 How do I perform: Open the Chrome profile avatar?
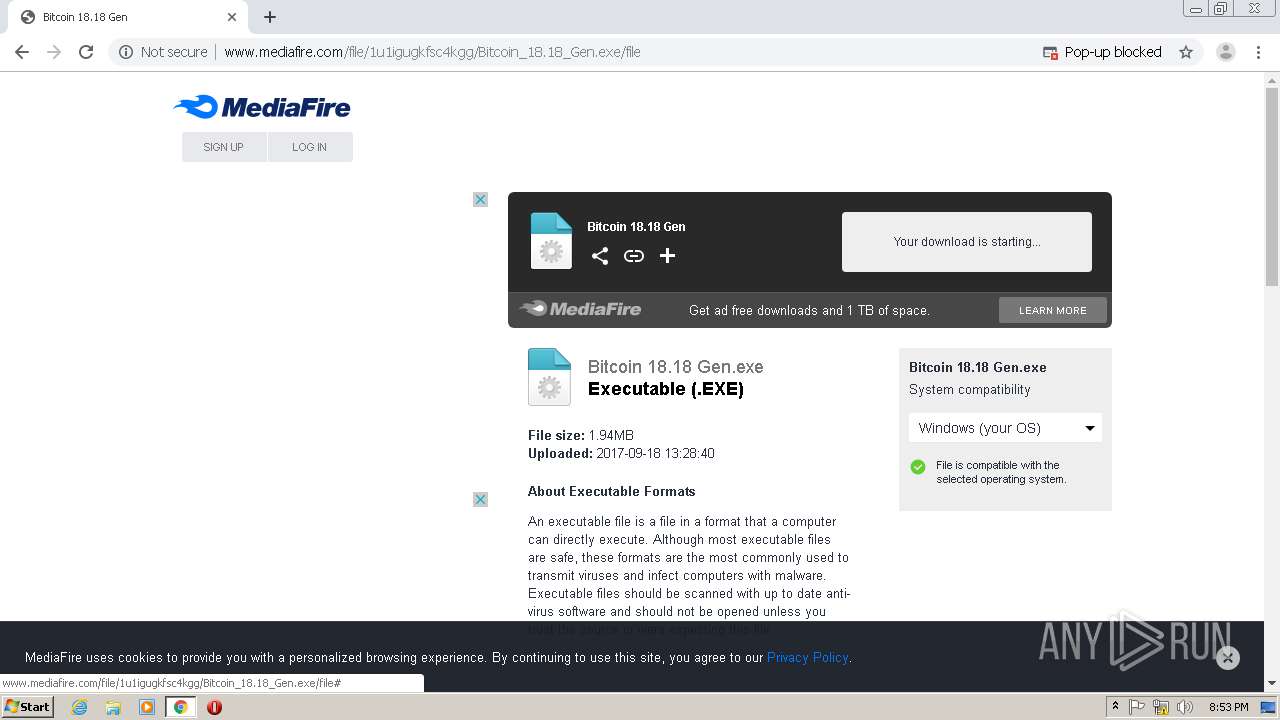(1226, 52)
